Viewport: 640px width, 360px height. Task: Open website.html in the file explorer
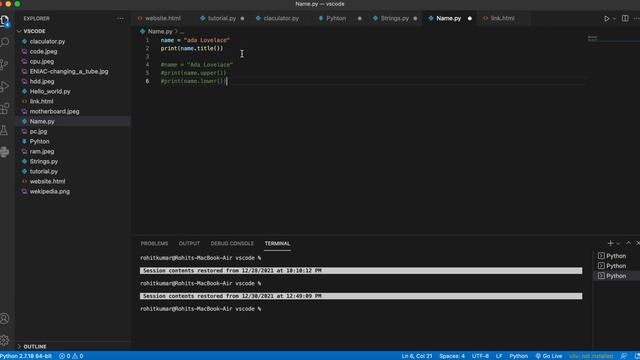click(73, 182)
